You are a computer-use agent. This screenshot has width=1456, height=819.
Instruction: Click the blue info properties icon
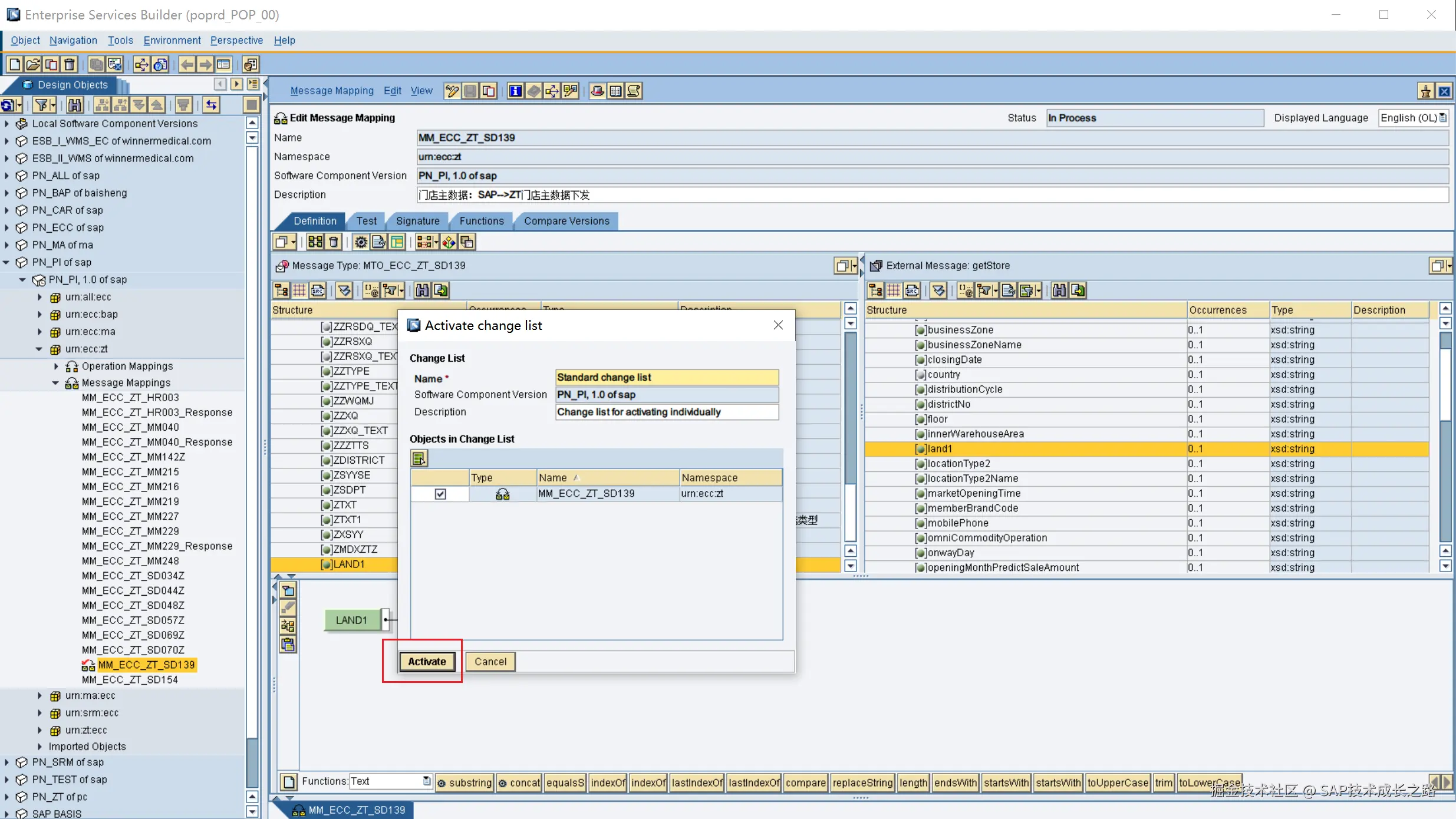(x=515, y=91)
